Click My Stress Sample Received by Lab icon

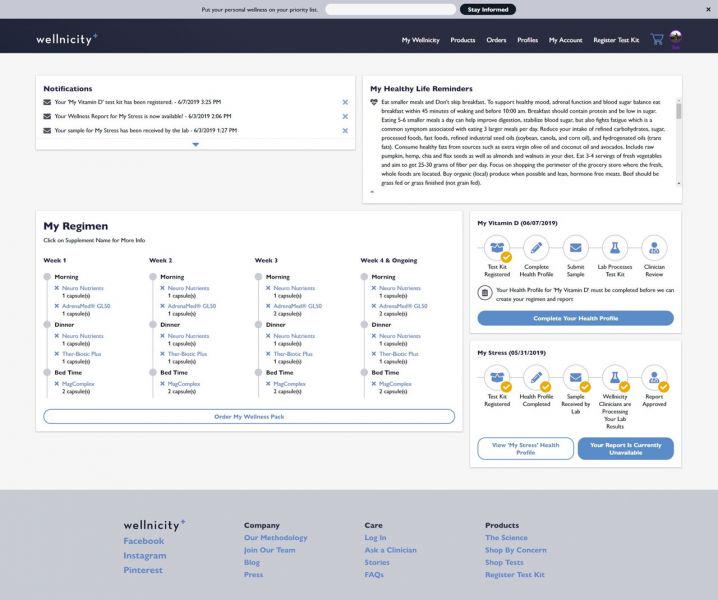tap(576, 377)
